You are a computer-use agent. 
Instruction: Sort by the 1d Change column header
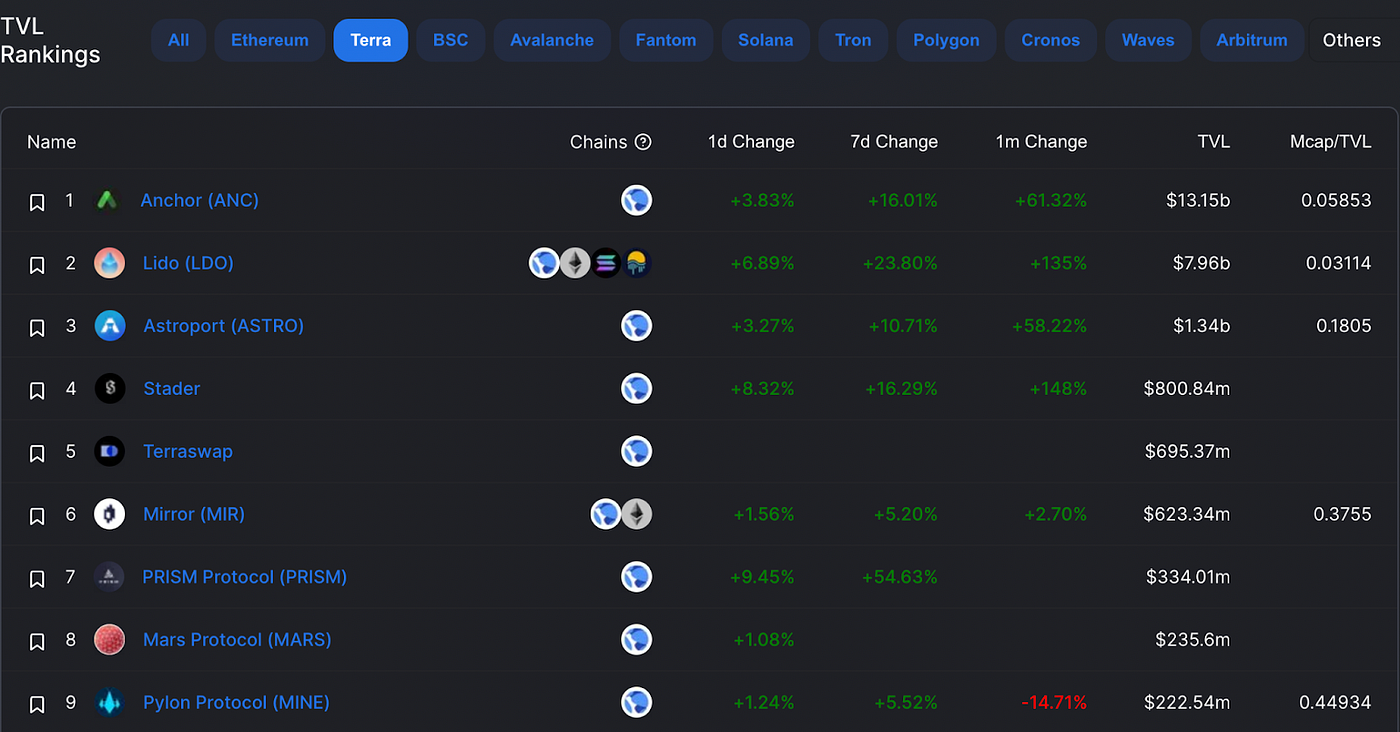point(751,142)
